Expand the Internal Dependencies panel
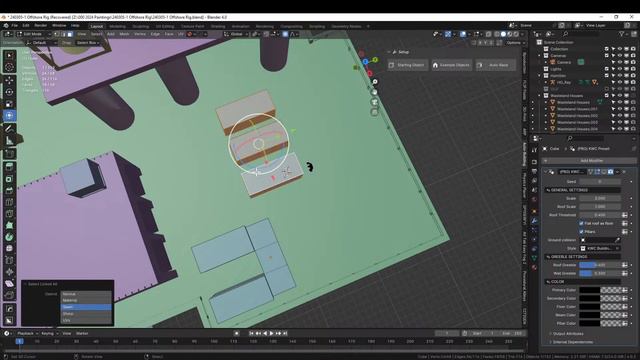This screenshot has width=640, height=360. click(570, 342)
